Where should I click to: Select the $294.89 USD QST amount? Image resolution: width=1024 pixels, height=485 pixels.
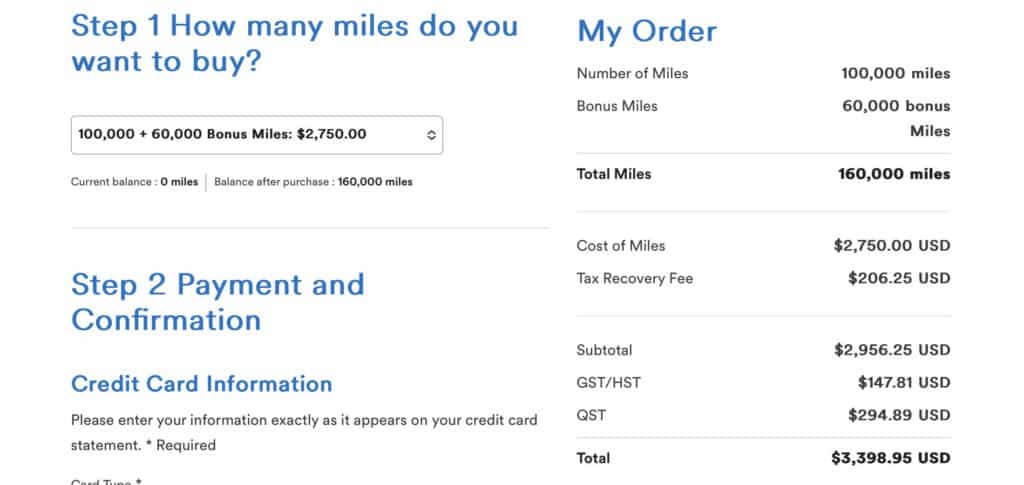898,414
